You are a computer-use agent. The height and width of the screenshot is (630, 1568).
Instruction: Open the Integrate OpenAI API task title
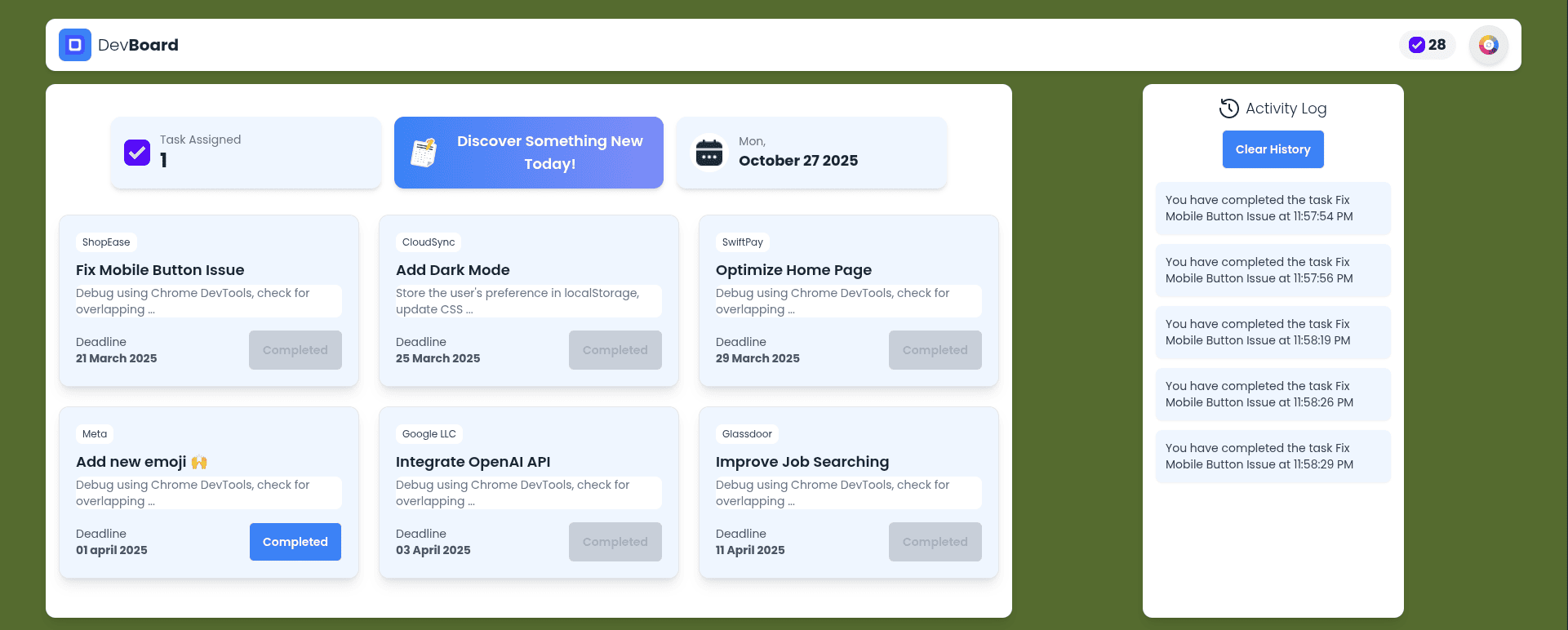(473, 462)
